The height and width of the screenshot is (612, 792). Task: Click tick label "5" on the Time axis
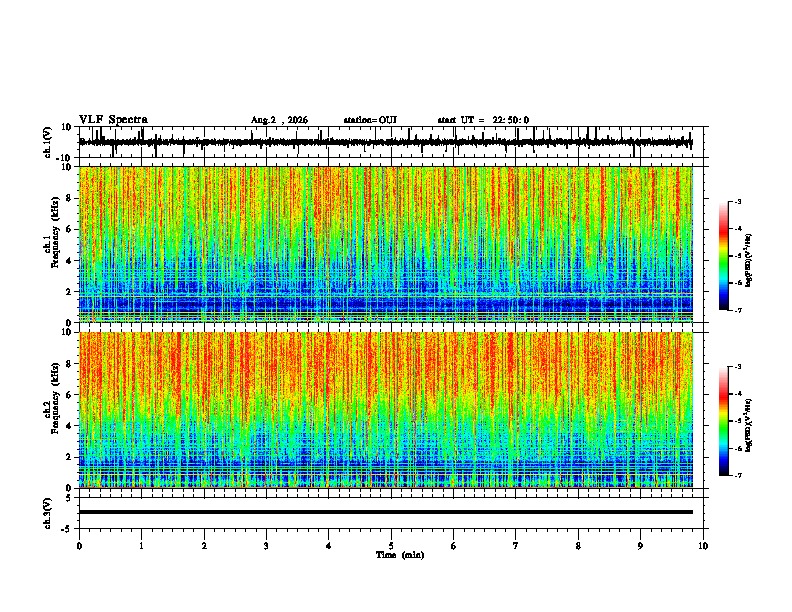coord(391,546)
